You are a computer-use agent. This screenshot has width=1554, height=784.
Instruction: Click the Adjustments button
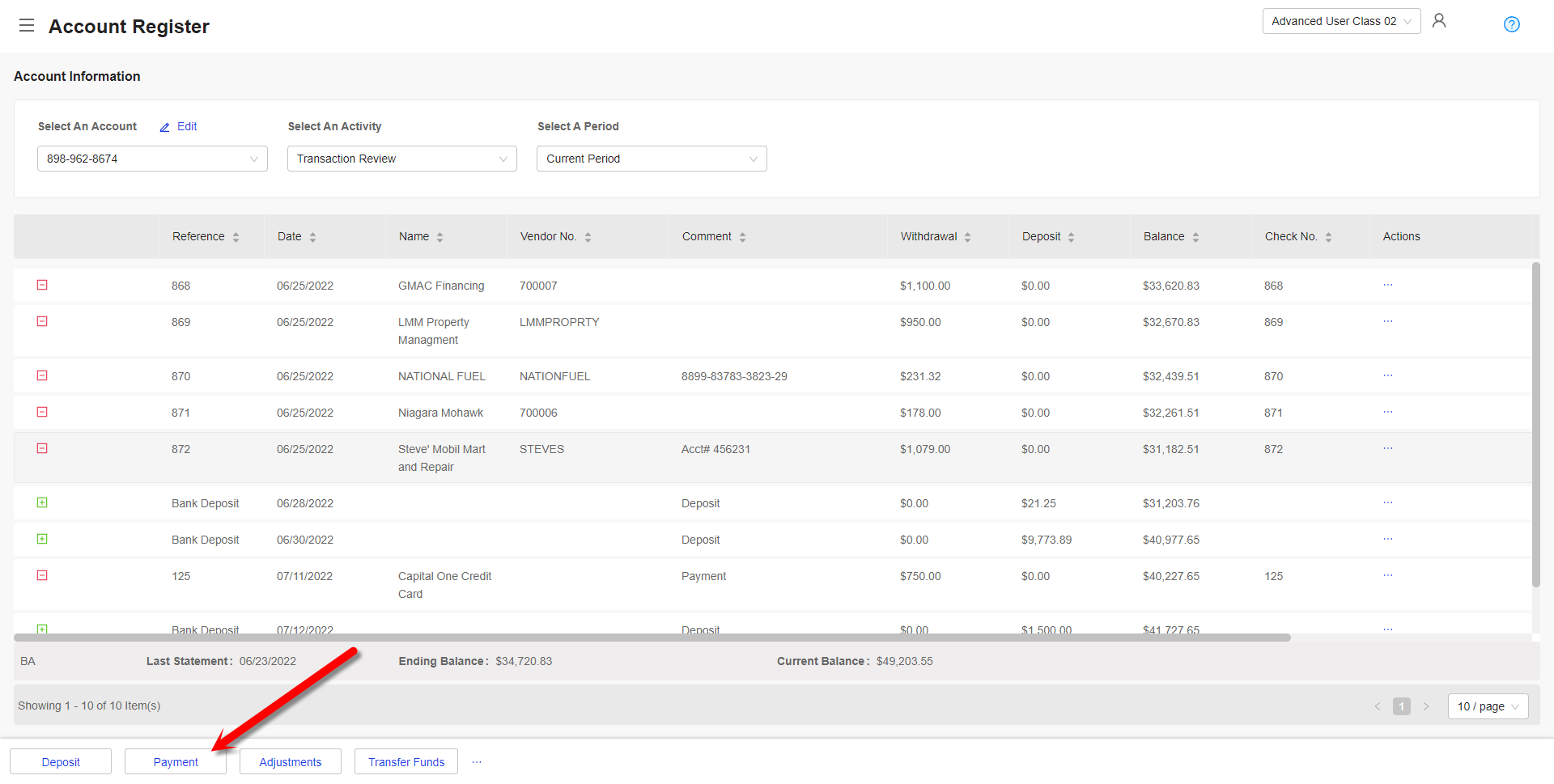(291, 762)
